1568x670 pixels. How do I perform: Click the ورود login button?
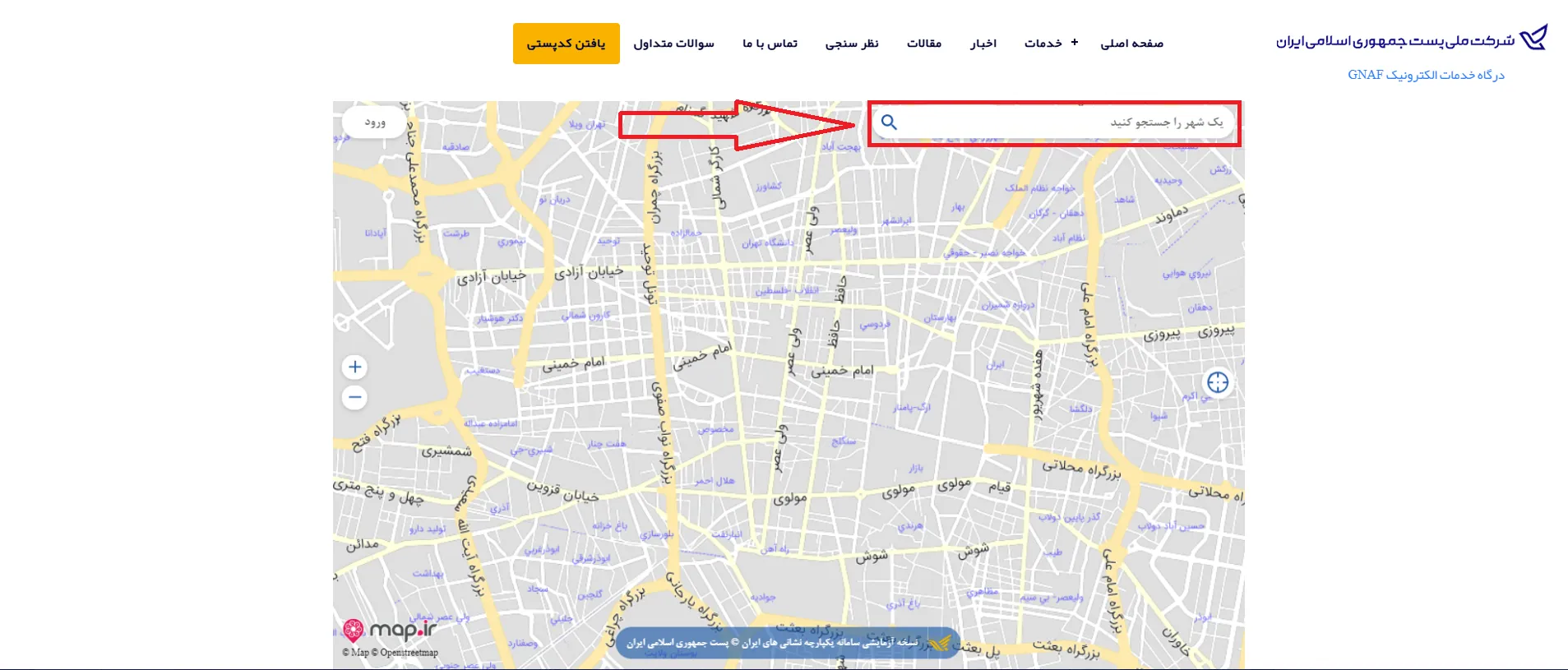375,122
